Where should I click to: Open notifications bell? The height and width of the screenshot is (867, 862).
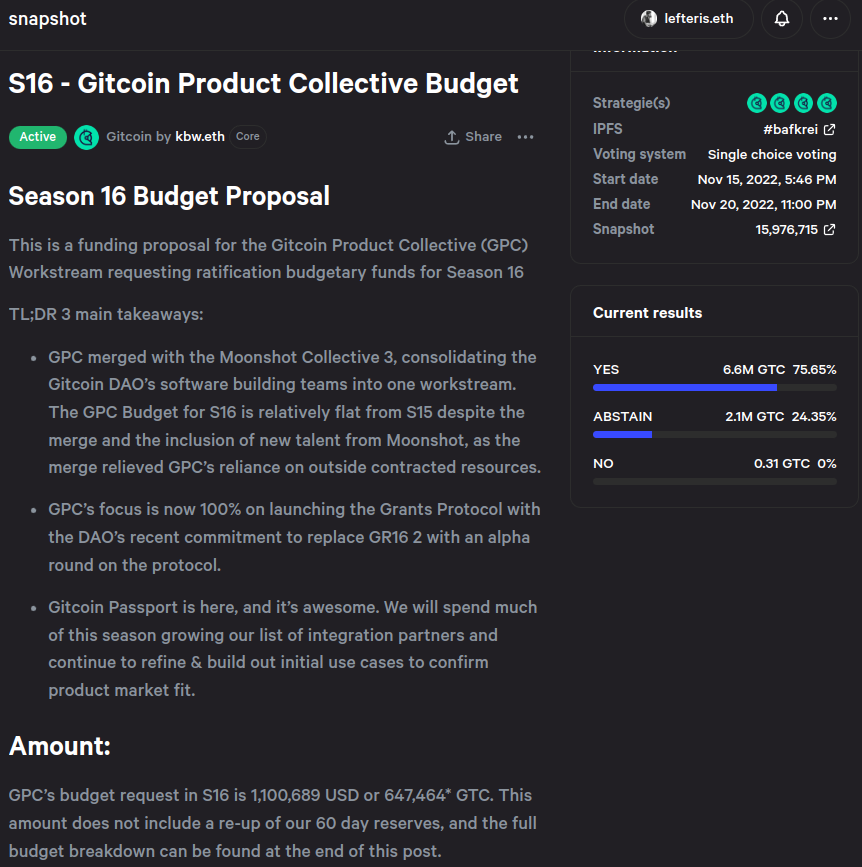(781, 19)
